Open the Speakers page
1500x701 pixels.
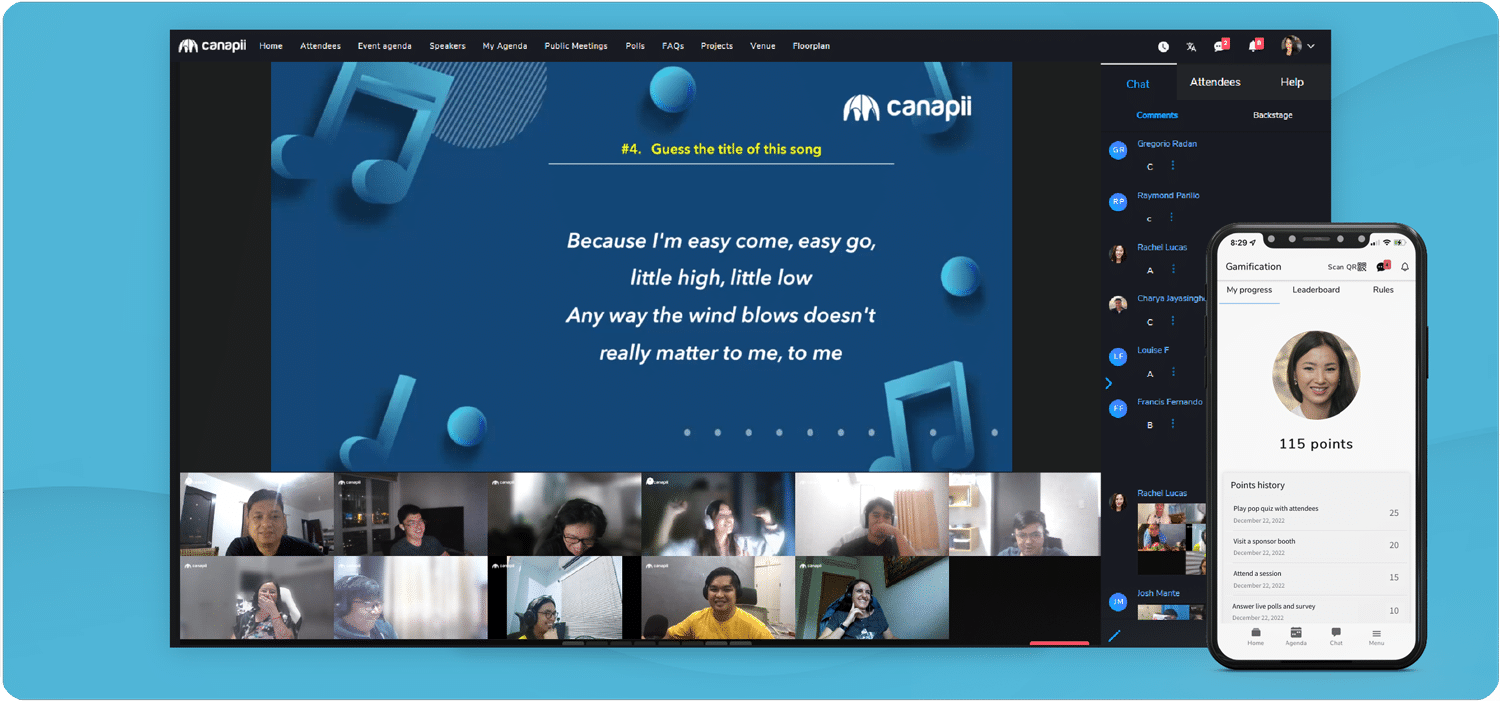tap(447, 46)
